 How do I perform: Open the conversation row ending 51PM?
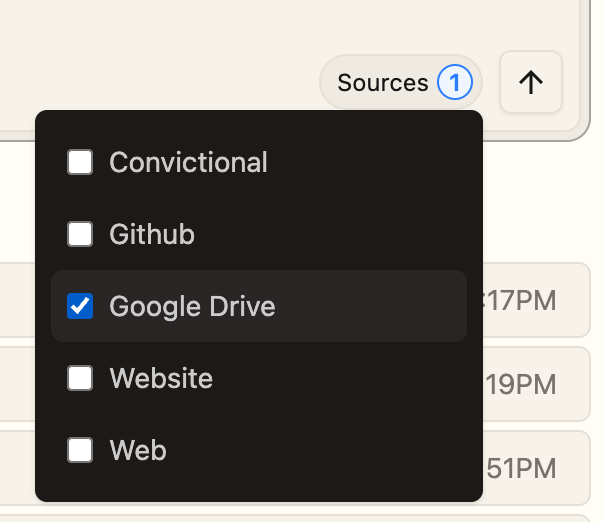pos(536,468)
